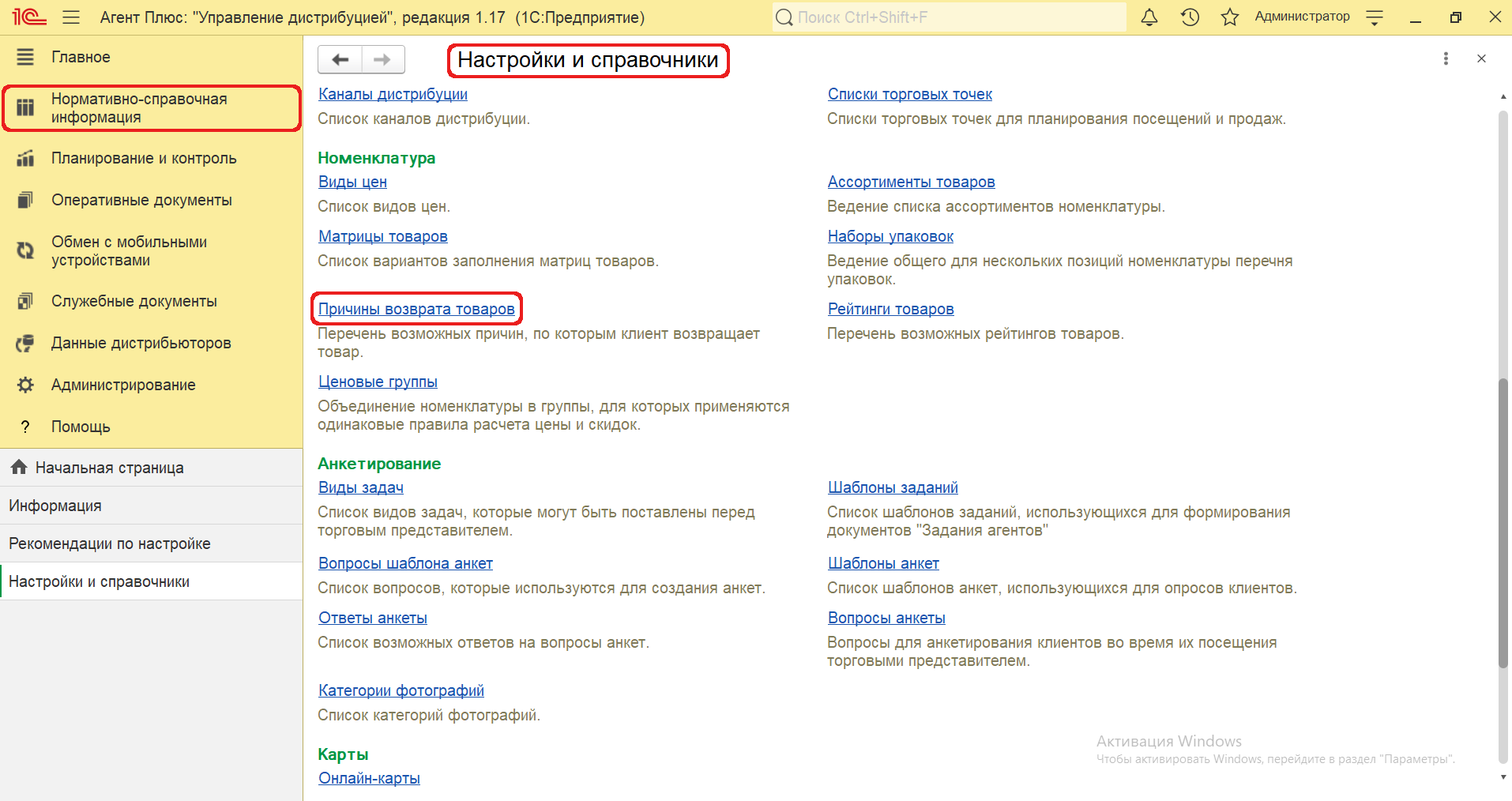The width and height of the screenshot is (1512, 801).
Task: Click the Администрирование gear icon
Action: (x=25, y=385)
